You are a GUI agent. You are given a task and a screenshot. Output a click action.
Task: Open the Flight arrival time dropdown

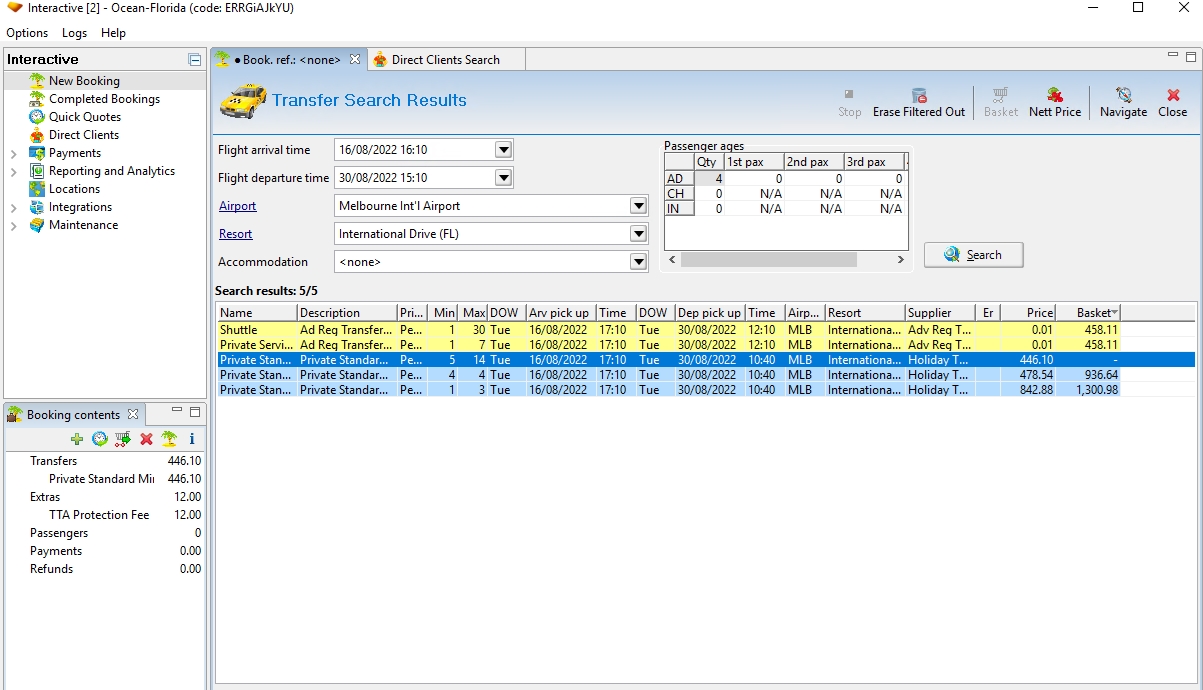click(x=504, y=150)
